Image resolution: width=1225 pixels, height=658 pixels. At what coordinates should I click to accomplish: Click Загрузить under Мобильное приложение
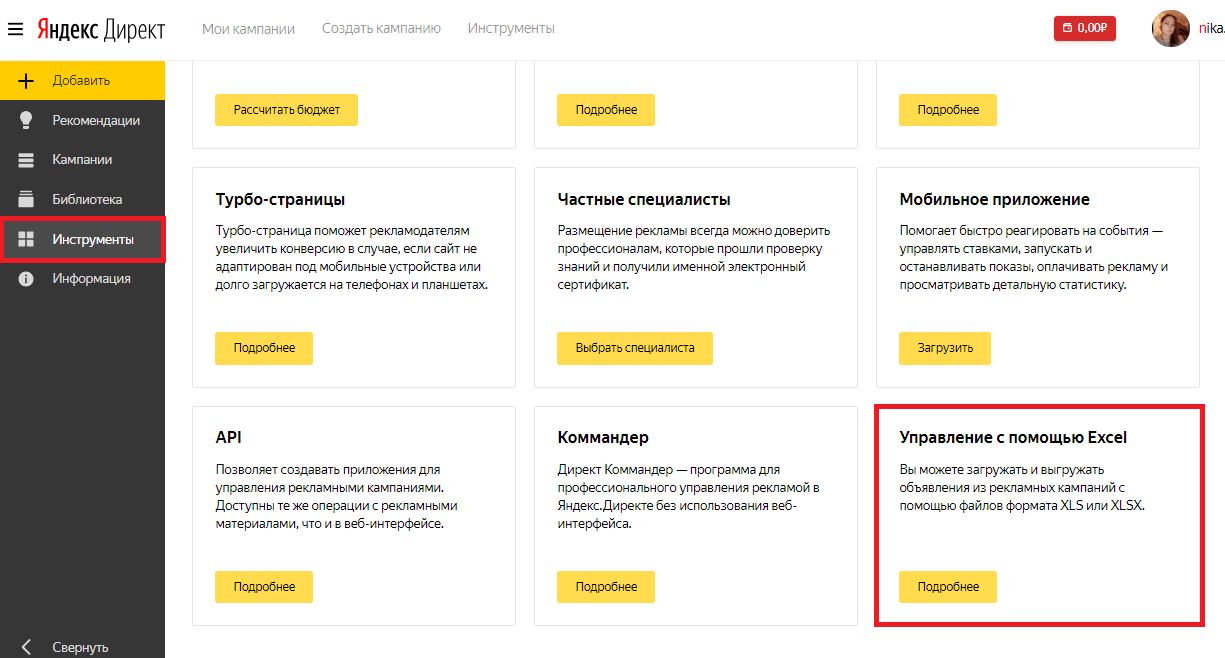944,348
